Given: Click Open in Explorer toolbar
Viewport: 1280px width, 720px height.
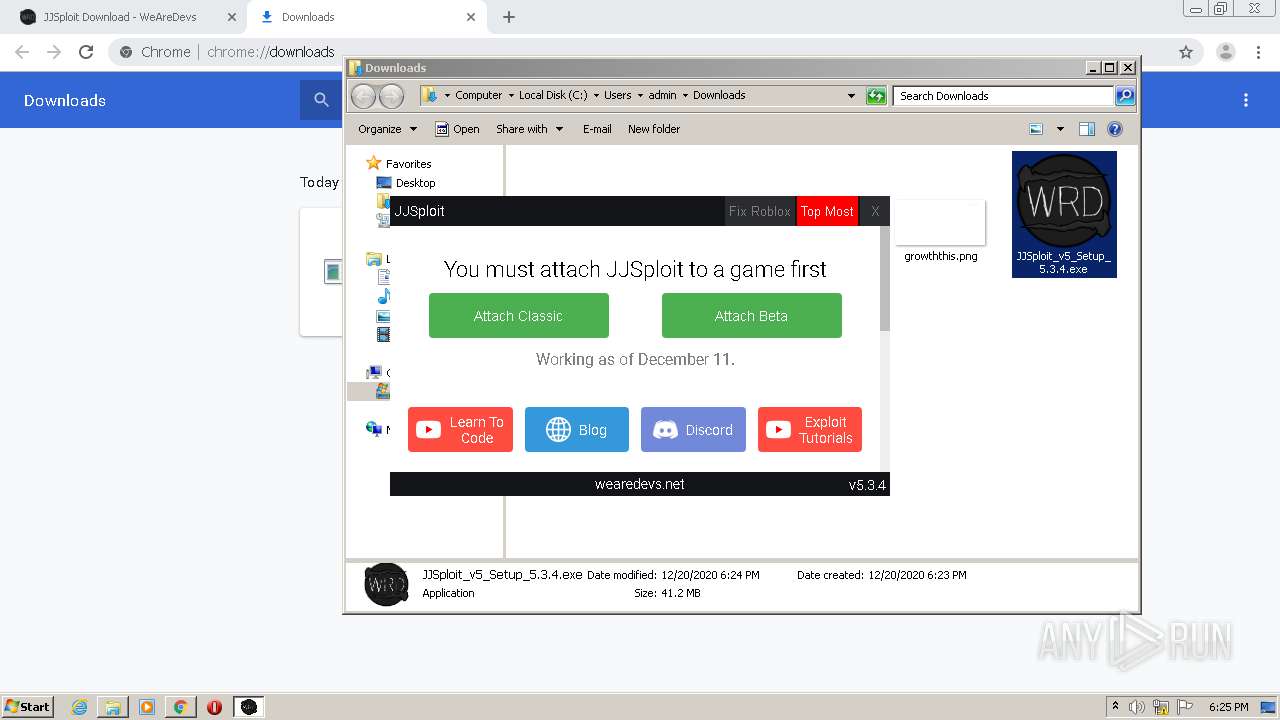Looking at the screenshot, I should click(457, 129).
